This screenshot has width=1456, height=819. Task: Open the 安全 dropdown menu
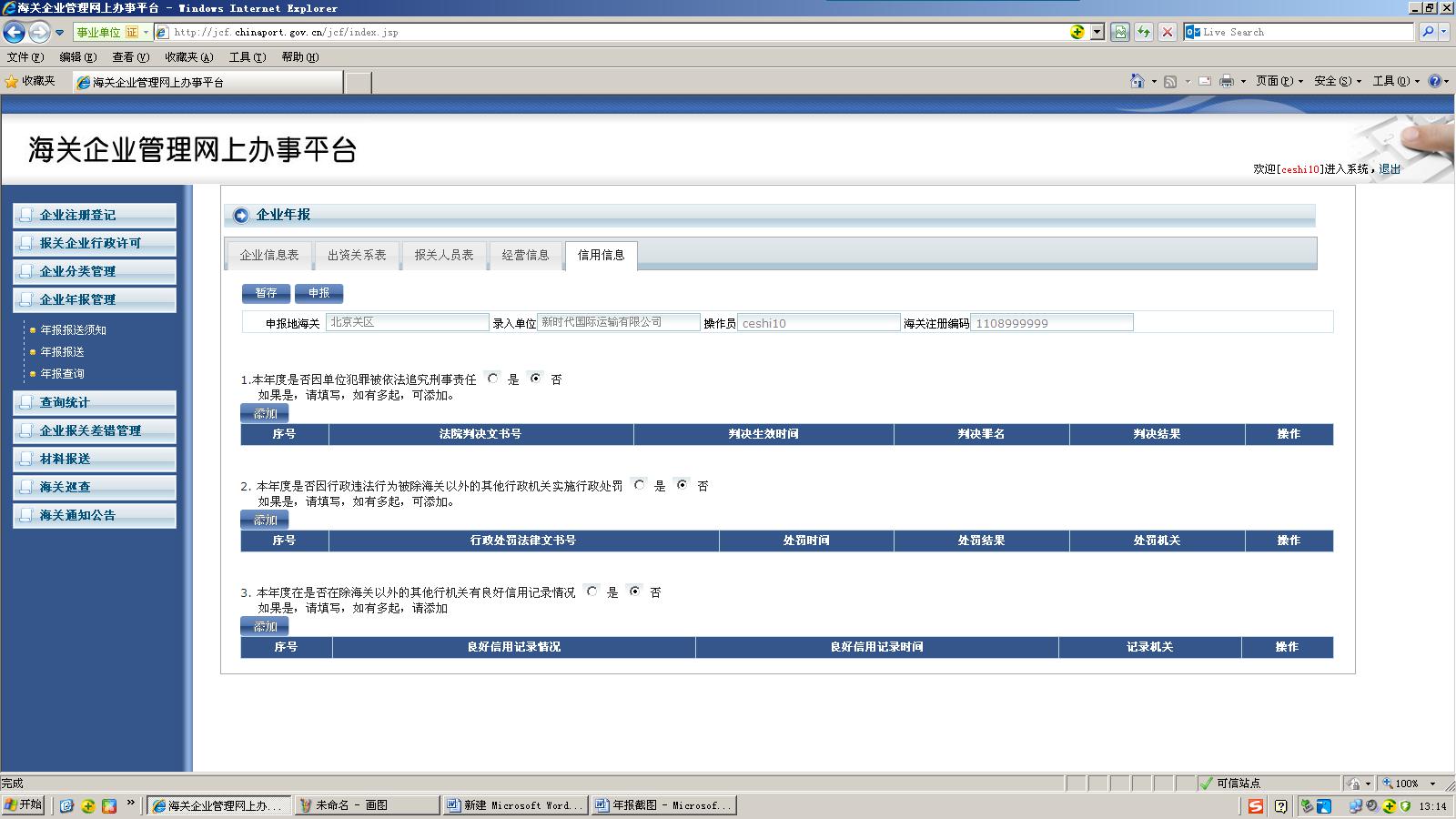click(1337, 81)
